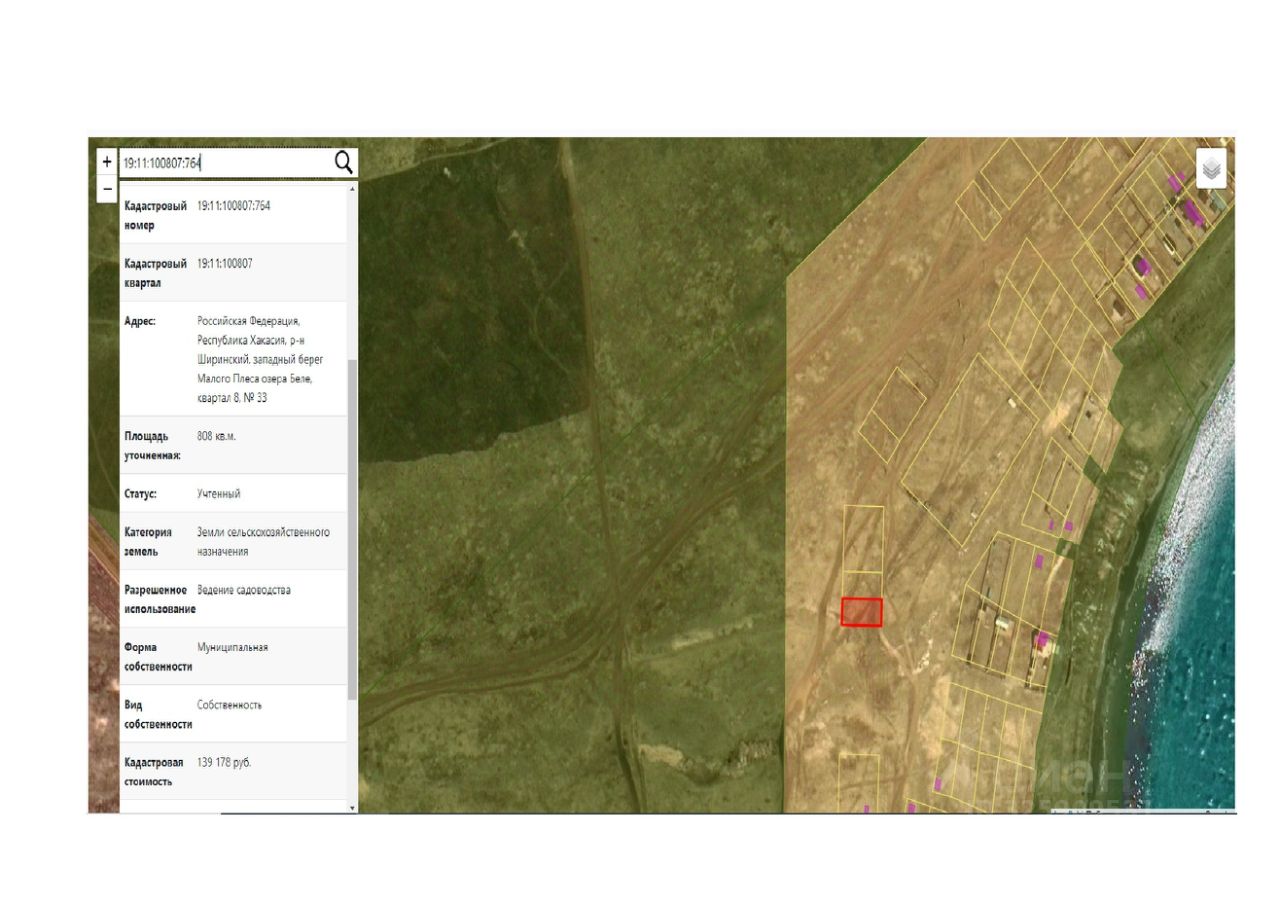Select the red highlighted parcel on map
The width and height of the screenshot is (1280, 905).
click(x=861, y=612)
